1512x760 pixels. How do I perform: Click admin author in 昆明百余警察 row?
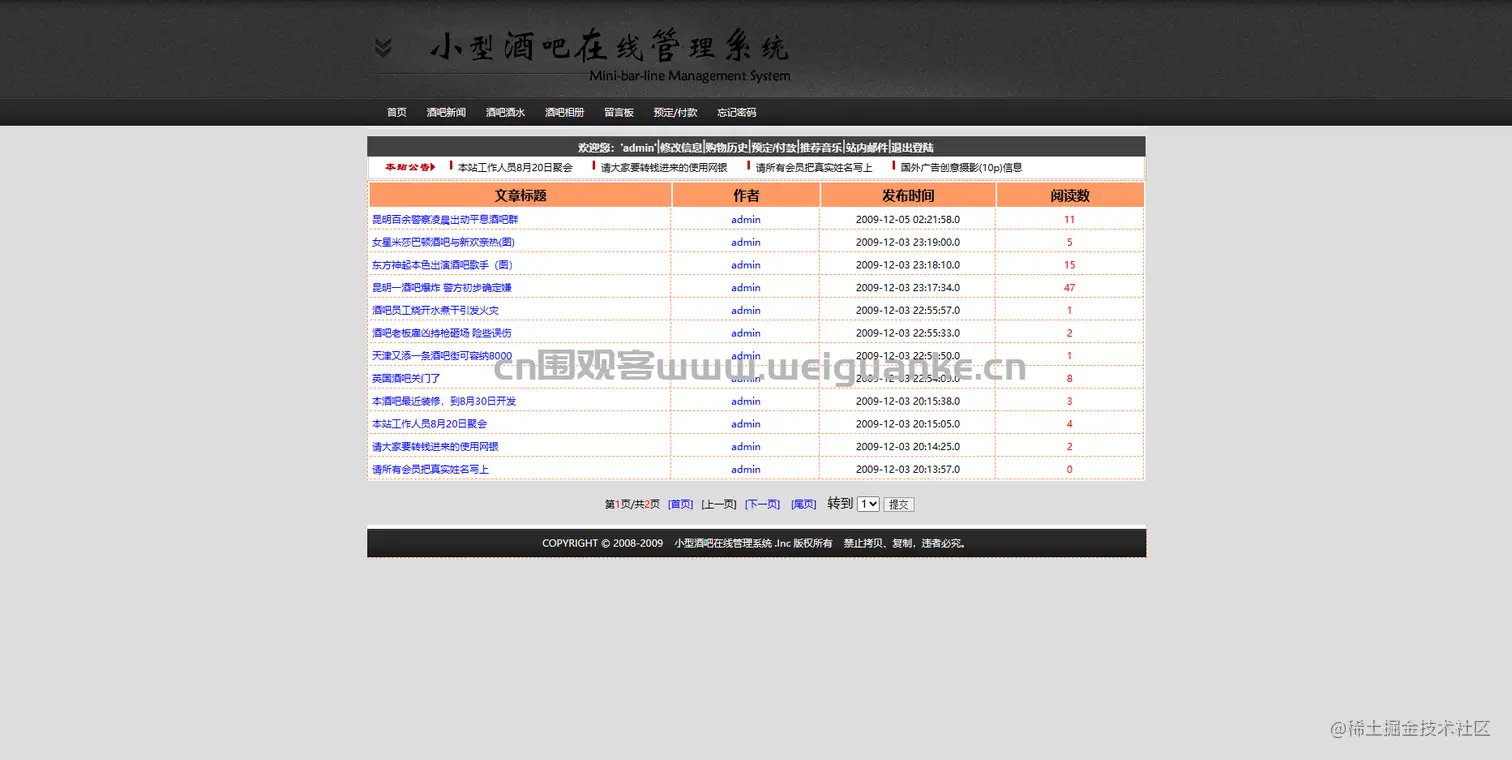click(x=746, y=219)
